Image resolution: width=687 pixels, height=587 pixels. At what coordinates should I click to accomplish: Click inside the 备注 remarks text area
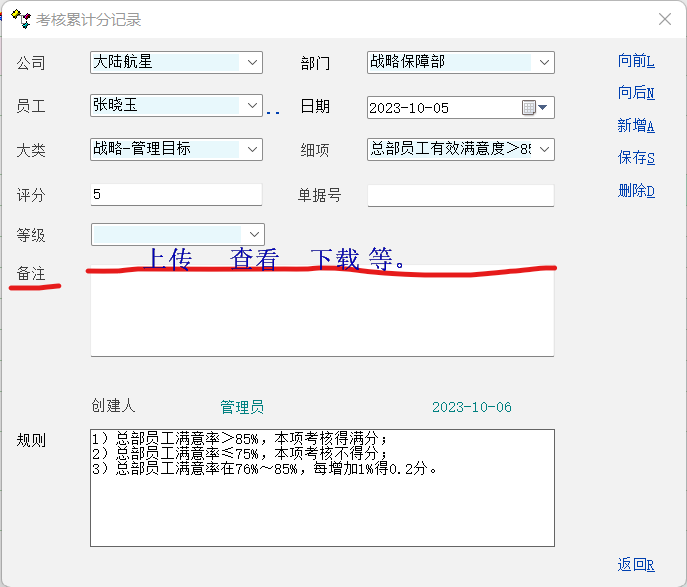pos(322,315)
